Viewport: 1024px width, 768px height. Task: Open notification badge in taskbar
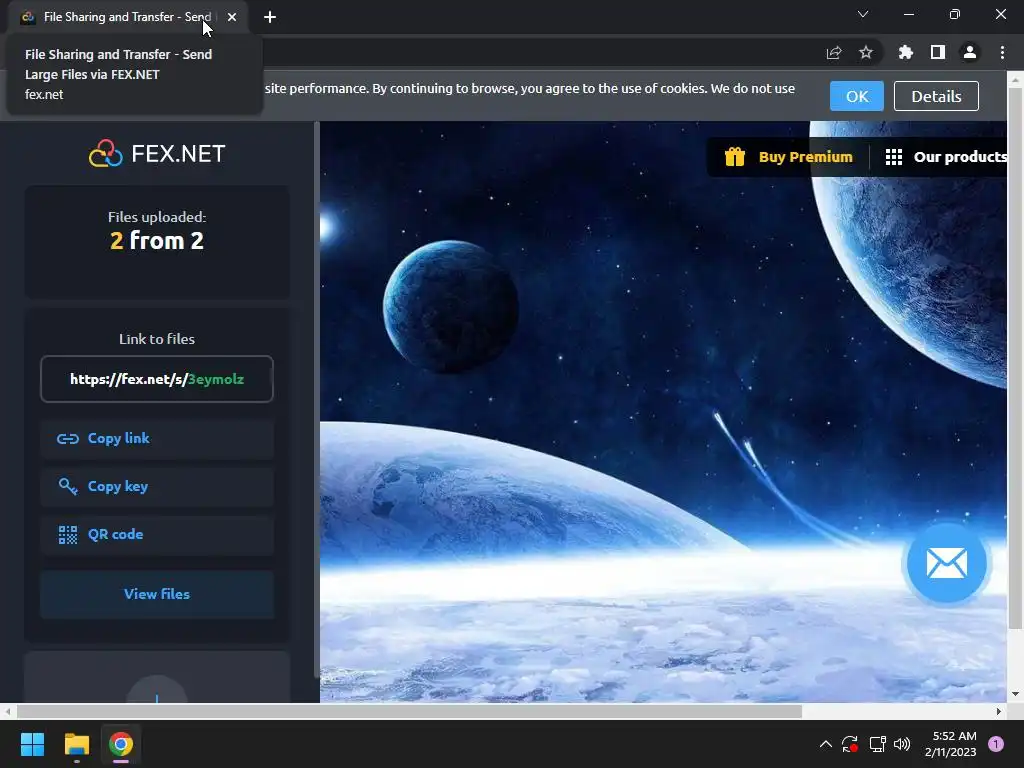click(996, 744)
